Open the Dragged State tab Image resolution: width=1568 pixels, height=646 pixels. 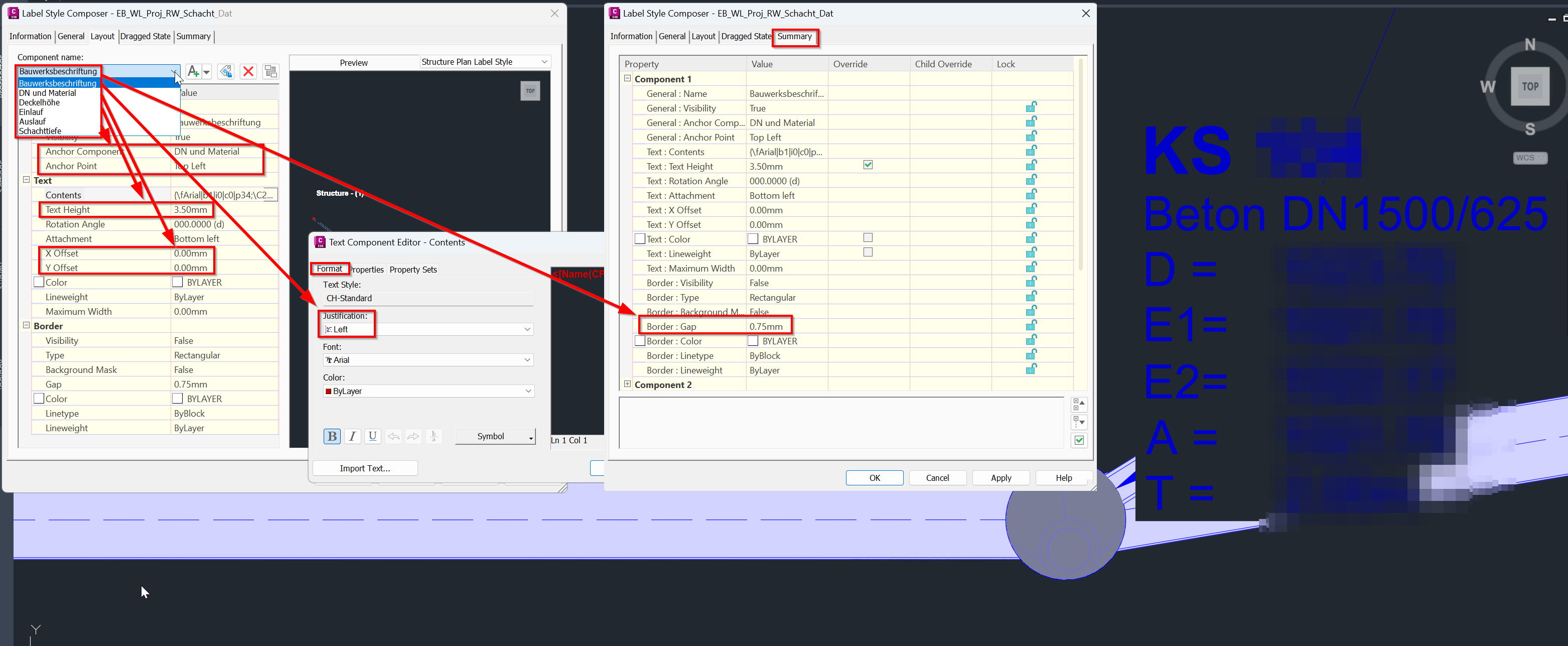[746, 37]
